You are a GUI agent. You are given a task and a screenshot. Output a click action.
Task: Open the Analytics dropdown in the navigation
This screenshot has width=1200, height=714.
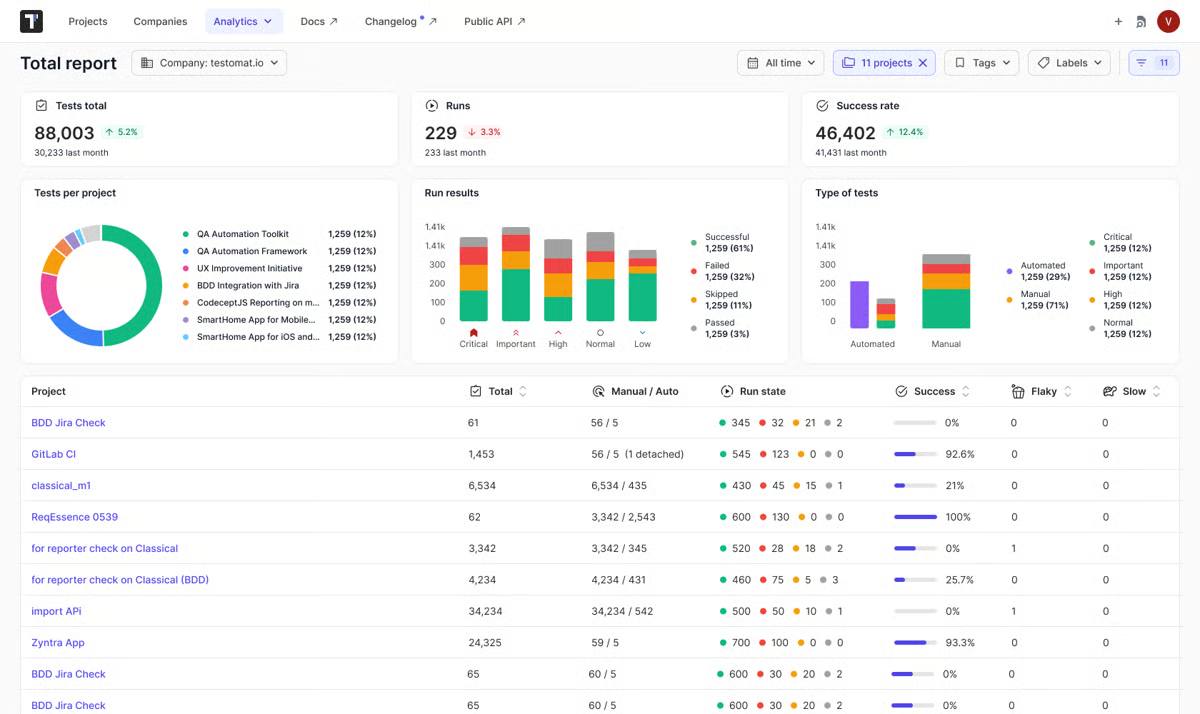coord(241,20)
